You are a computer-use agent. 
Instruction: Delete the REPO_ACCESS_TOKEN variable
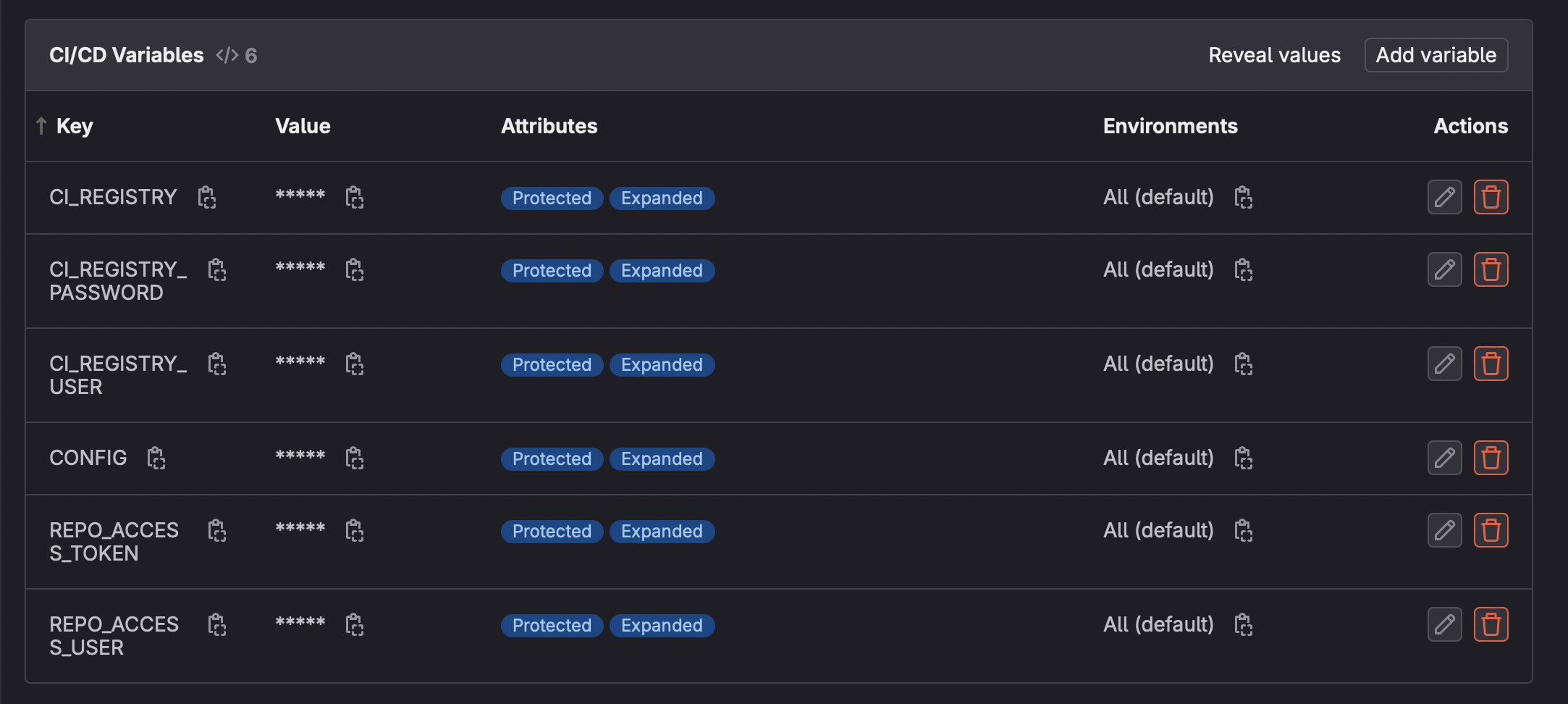(1491, 530)
